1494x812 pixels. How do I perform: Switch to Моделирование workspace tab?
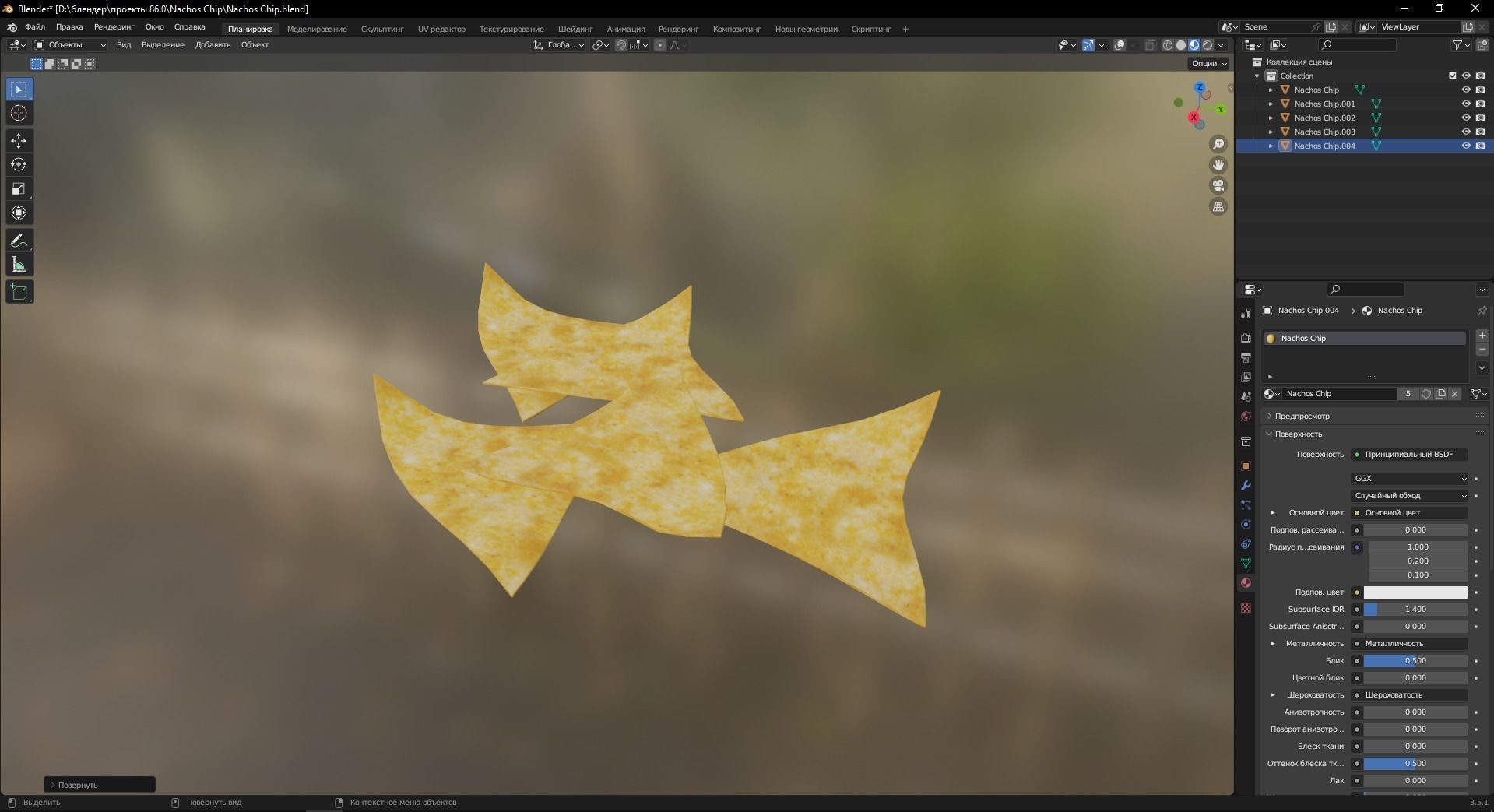[317, 29]
